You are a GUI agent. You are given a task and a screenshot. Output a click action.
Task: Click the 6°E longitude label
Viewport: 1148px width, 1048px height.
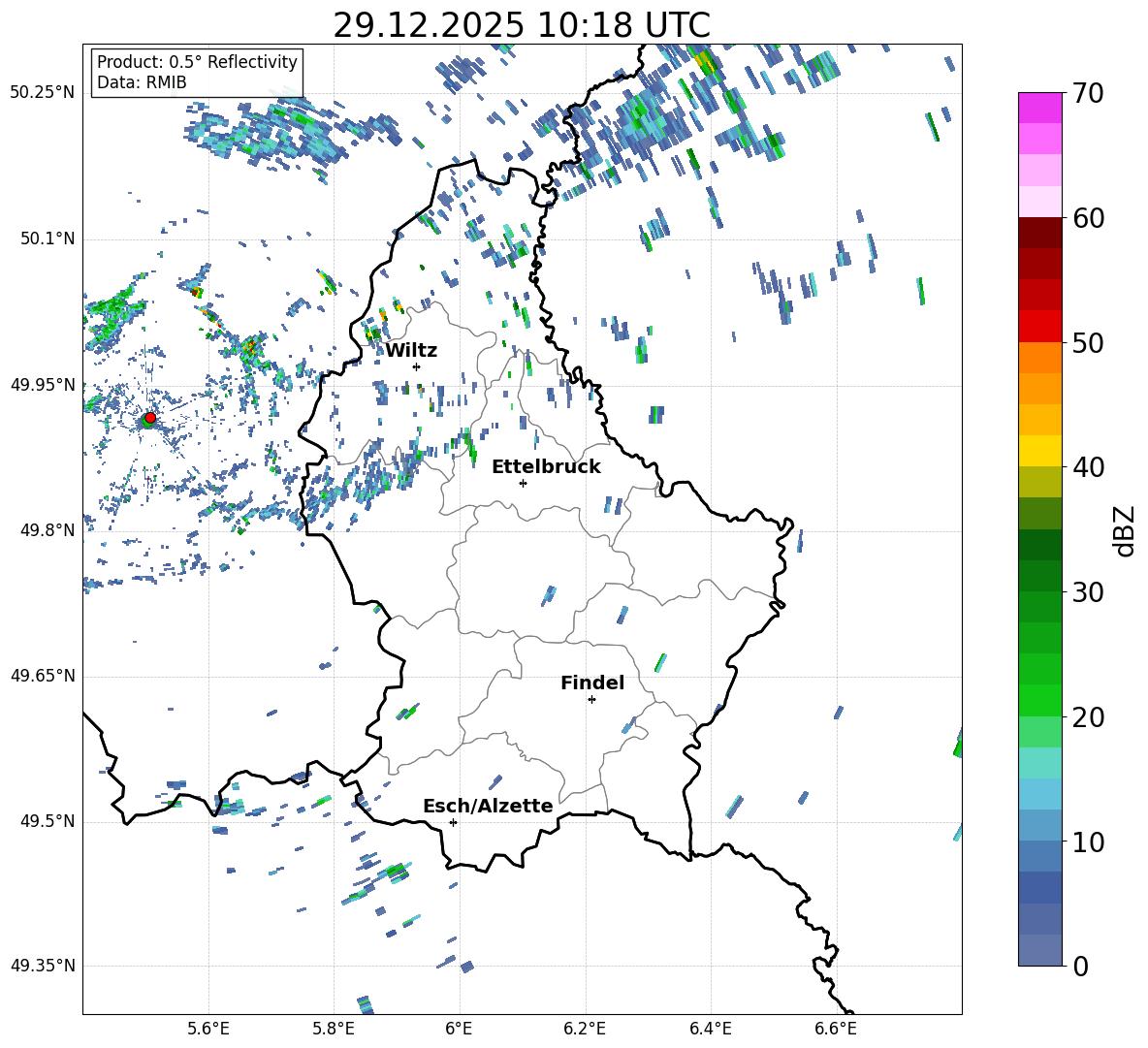point(459,1029)
